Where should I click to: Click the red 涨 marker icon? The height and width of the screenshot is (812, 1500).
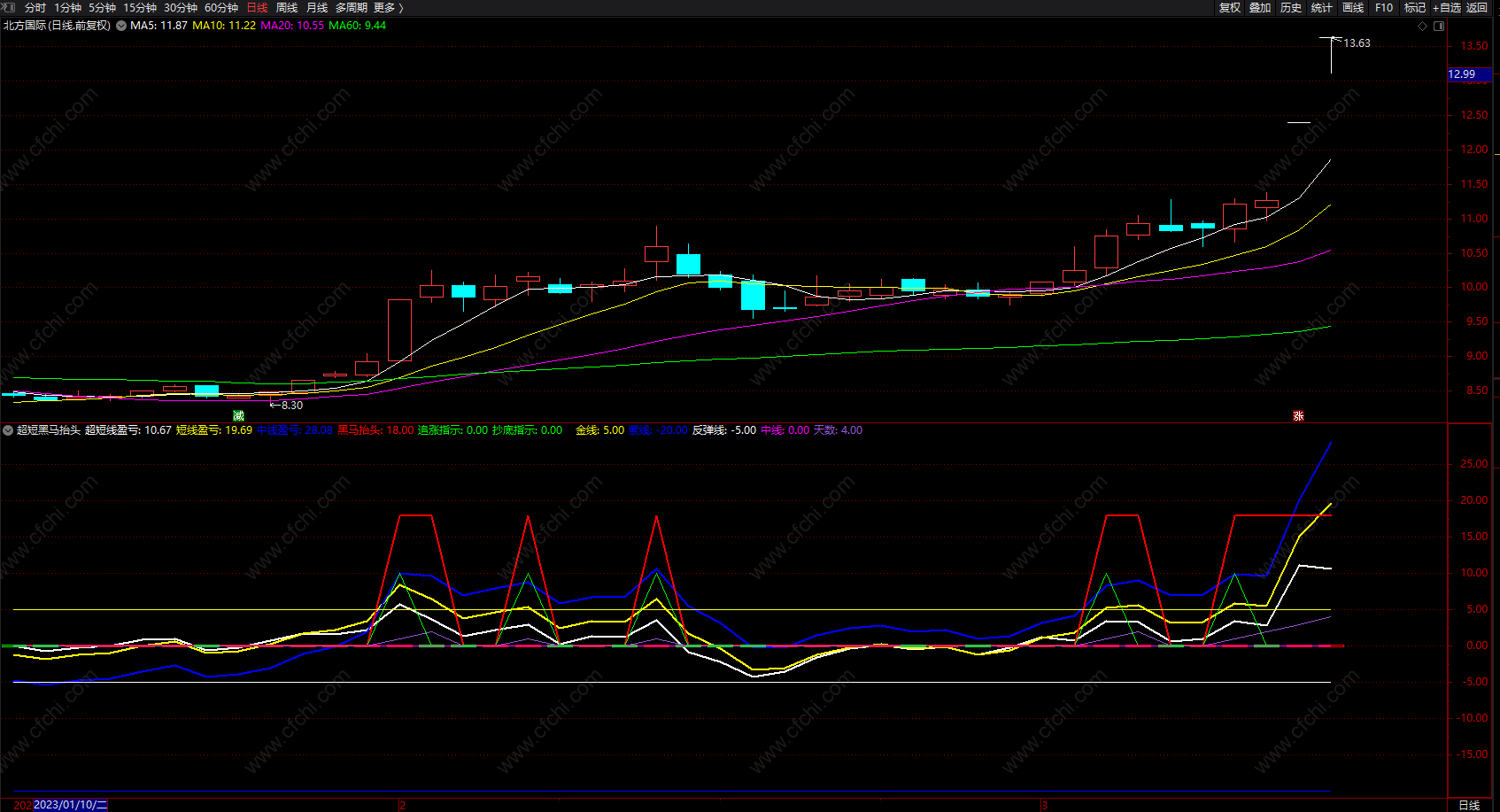pos(1298,415)
